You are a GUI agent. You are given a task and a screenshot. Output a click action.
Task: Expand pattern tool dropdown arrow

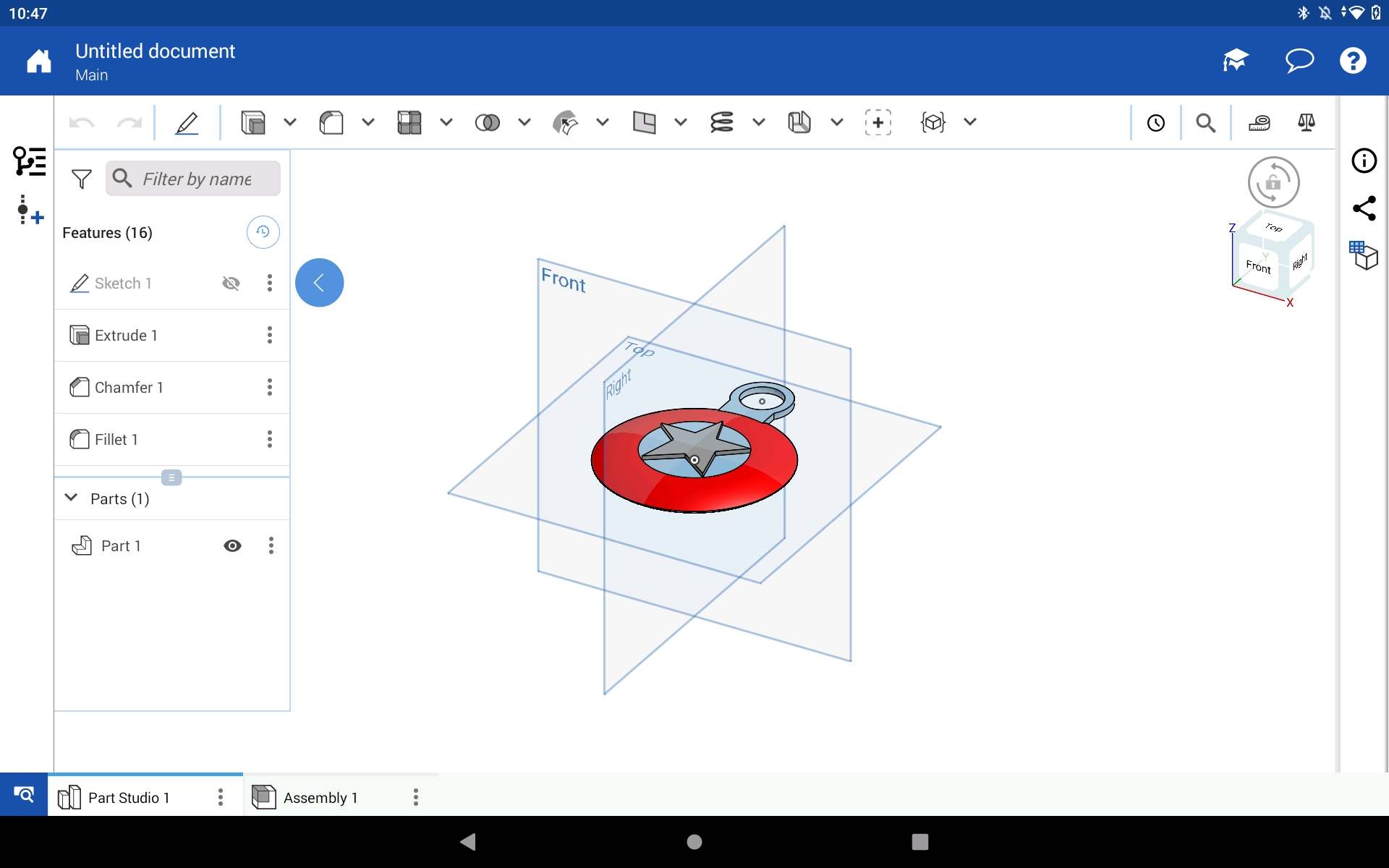coord(446,122)
